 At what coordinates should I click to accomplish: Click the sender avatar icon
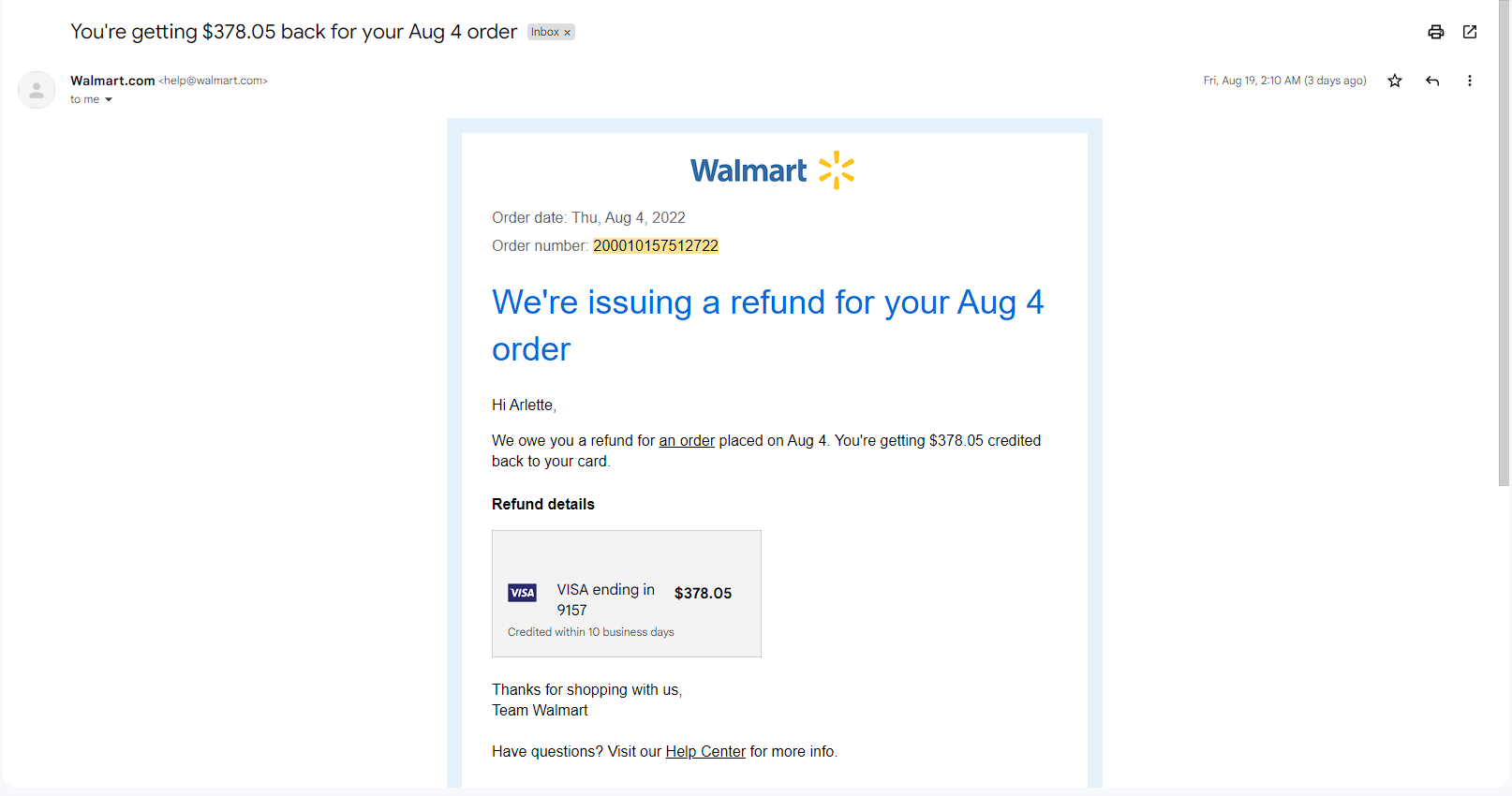(x=37, y=90)
